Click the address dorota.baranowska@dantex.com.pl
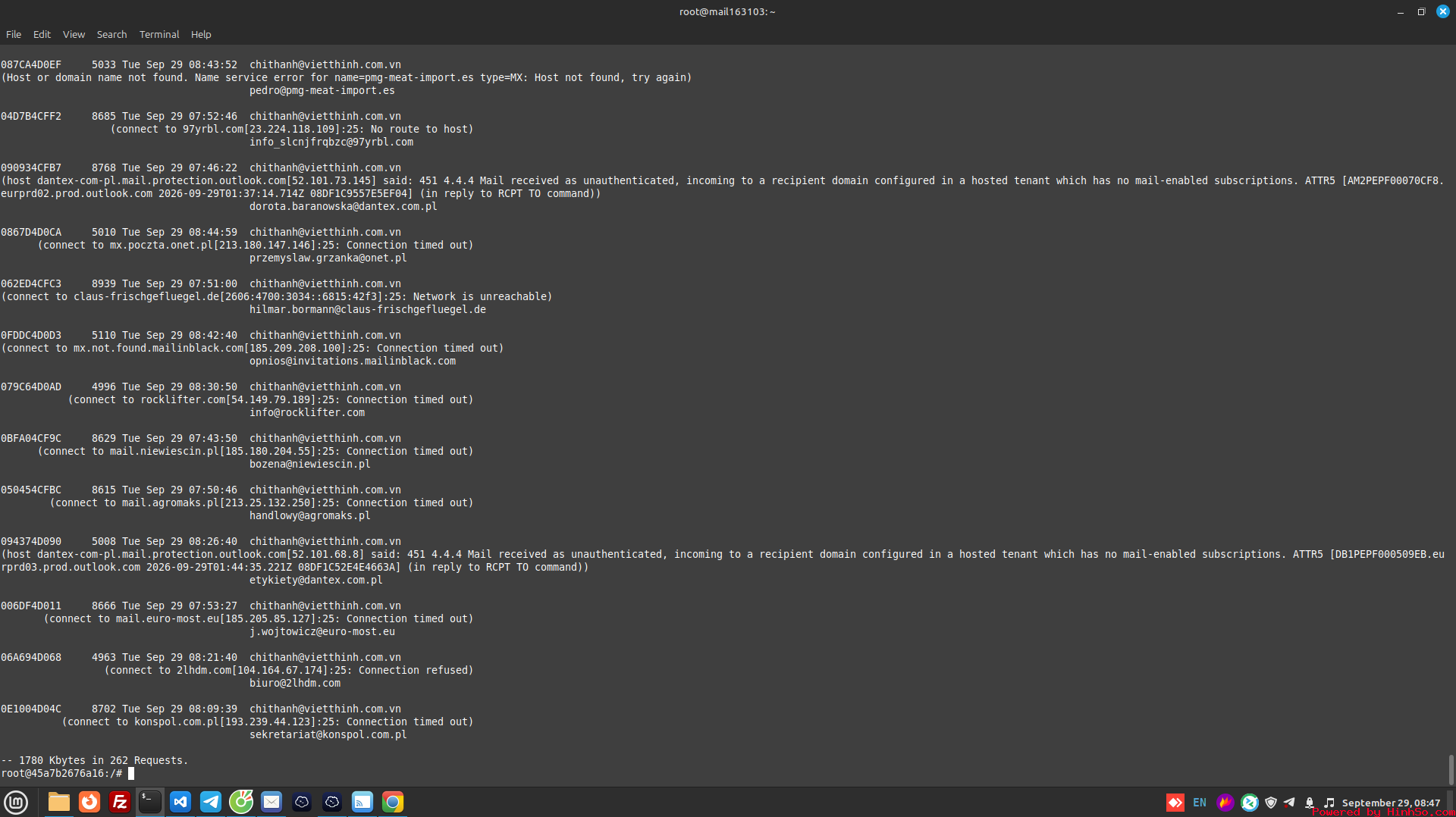1456x817 pixels. (344, 206)
